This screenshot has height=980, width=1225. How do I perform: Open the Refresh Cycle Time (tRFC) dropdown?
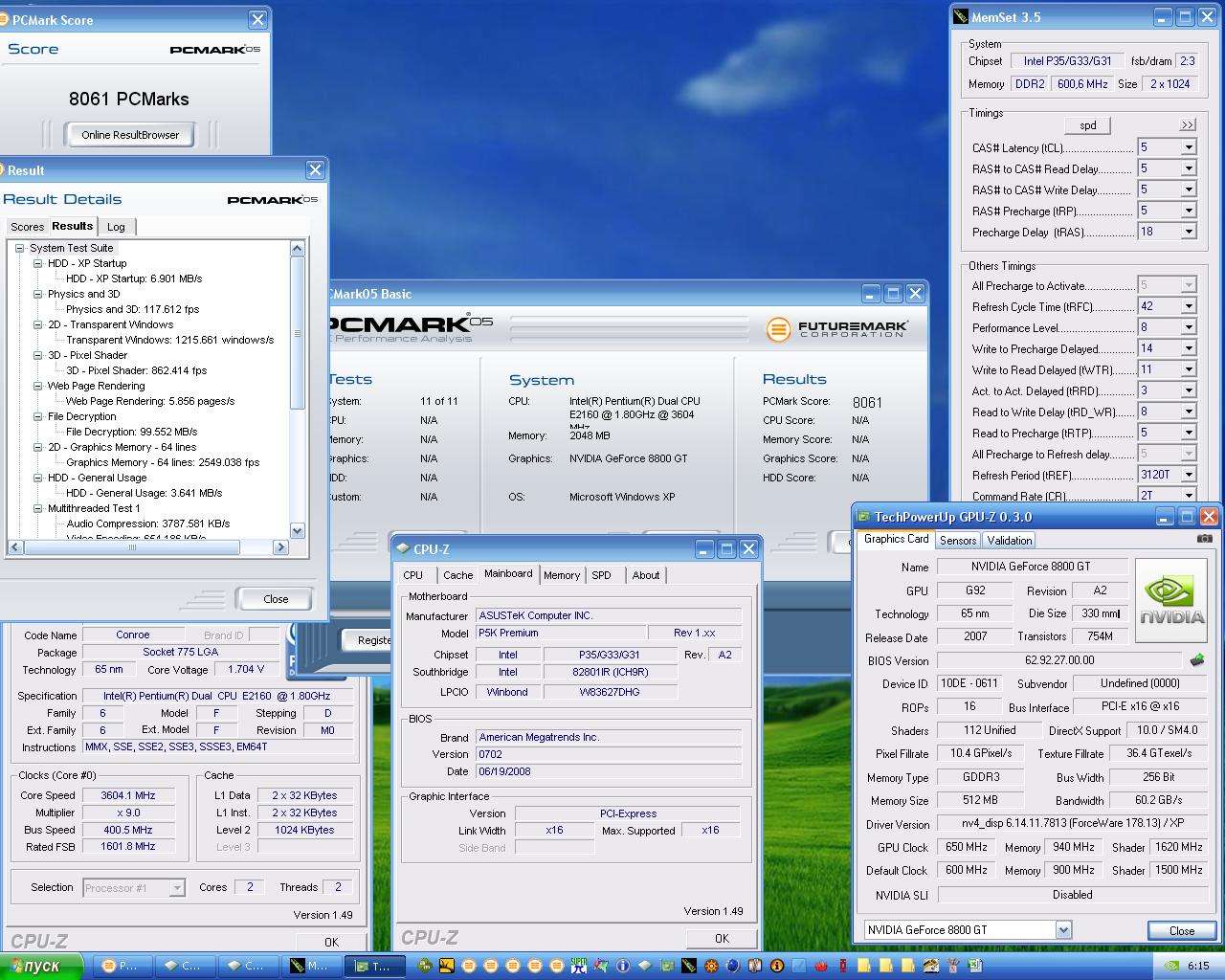coord(1188,306)
